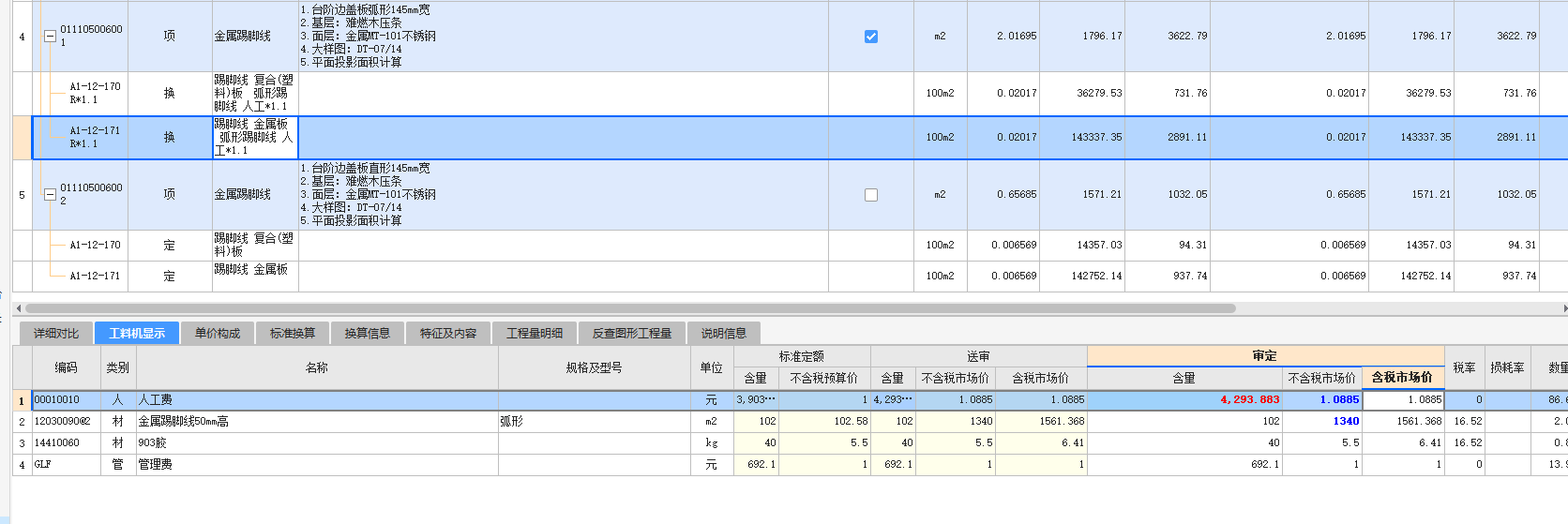This screenshot has height=524, width=1568.
Task: Select the 金属踢脚线50mm高 name cell
Action: [x=317, y=421]
